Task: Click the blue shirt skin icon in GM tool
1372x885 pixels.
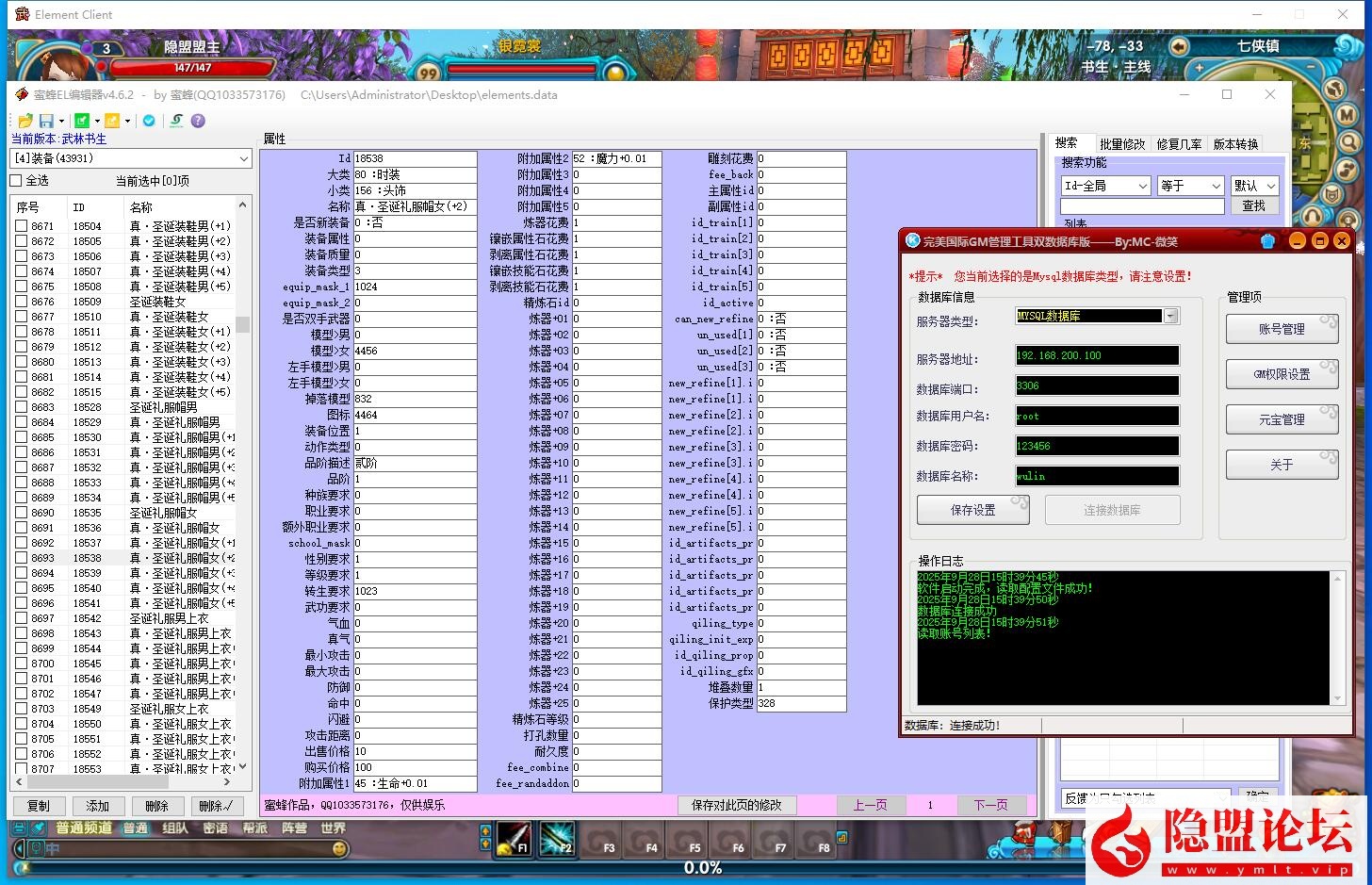Action: tap(1267, 241)
